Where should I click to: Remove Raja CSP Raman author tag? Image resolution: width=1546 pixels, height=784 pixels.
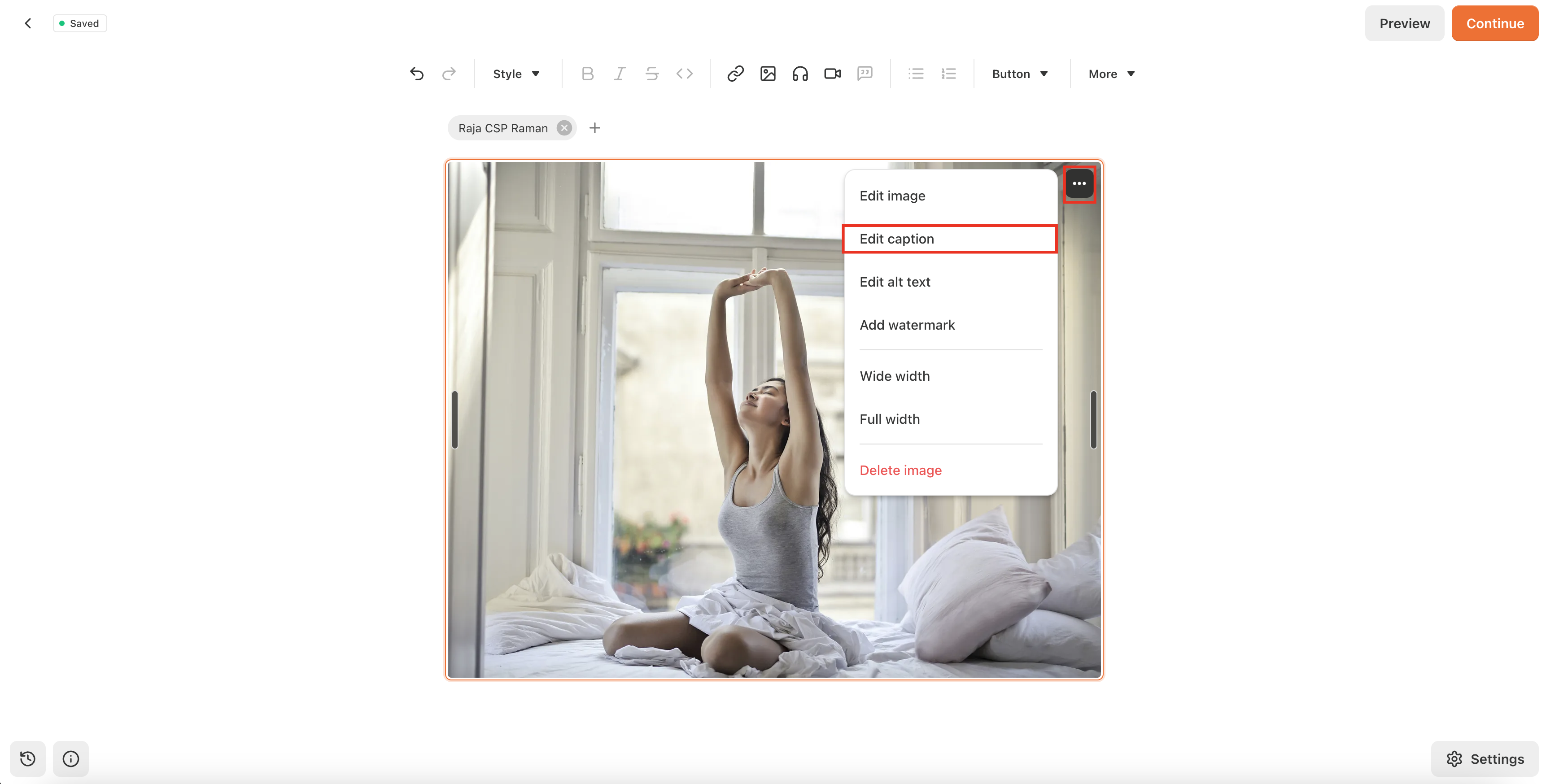coord(563,128)
